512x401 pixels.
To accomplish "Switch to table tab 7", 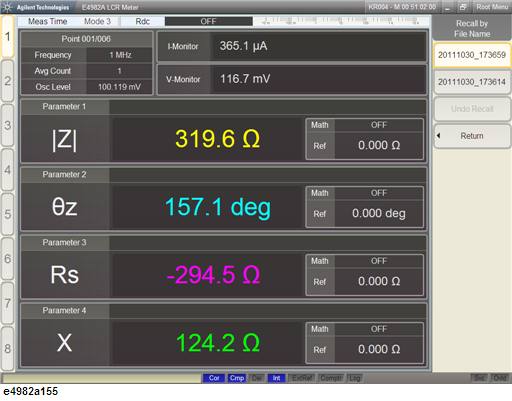I will tap(7, 303).
